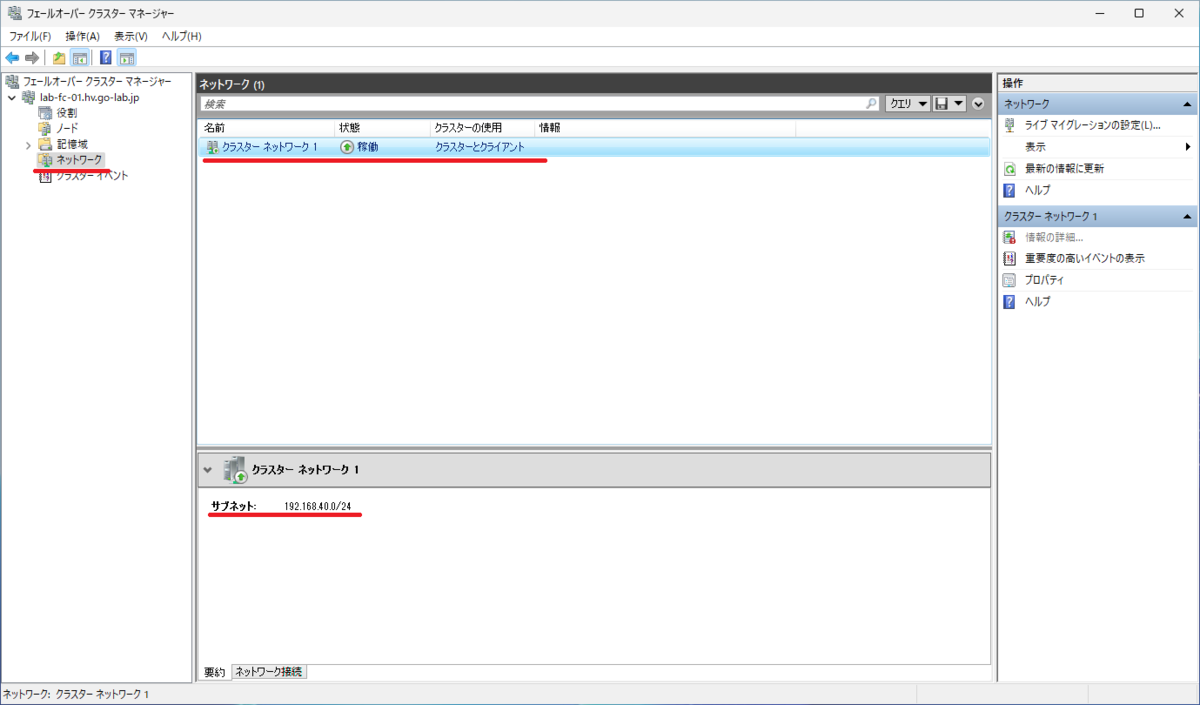
Task: Open help via the toolbar question mark
Action: point(105,57)
